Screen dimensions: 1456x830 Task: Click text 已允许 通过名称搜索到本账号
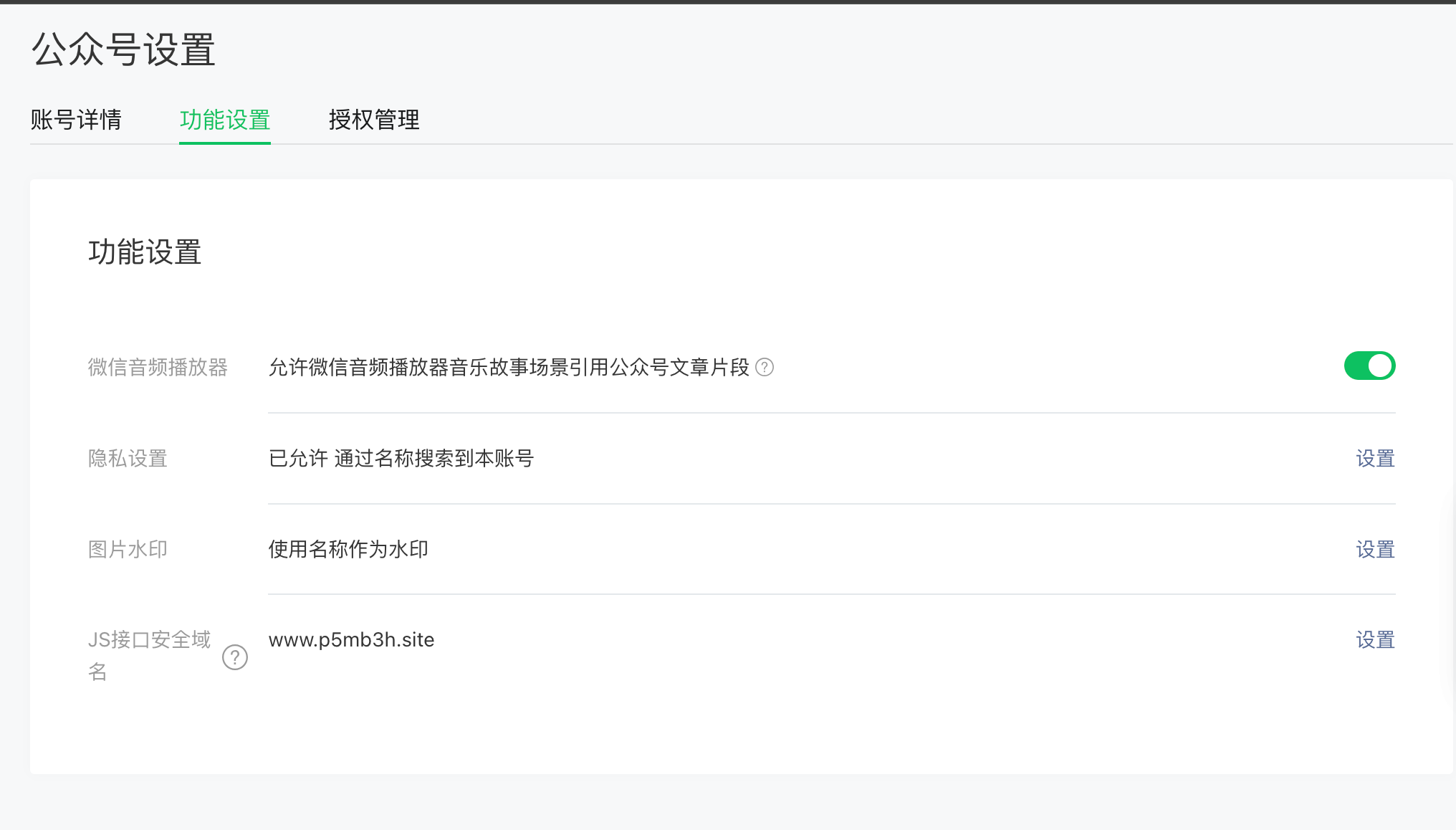(401, 459)
